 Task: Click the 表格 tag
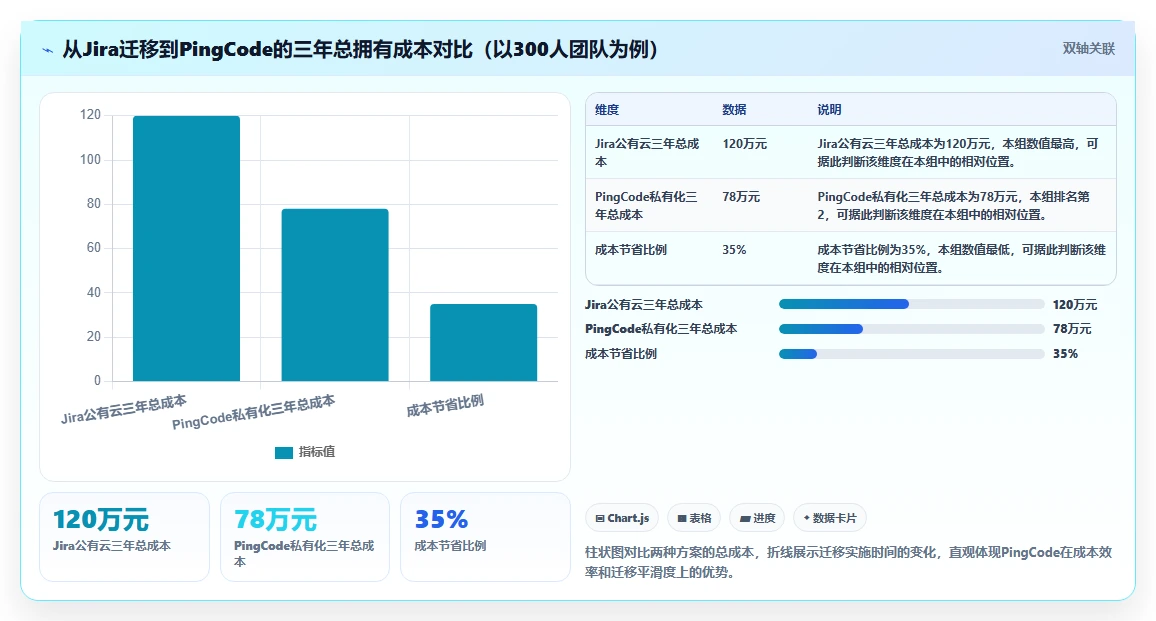coord(694,518)
